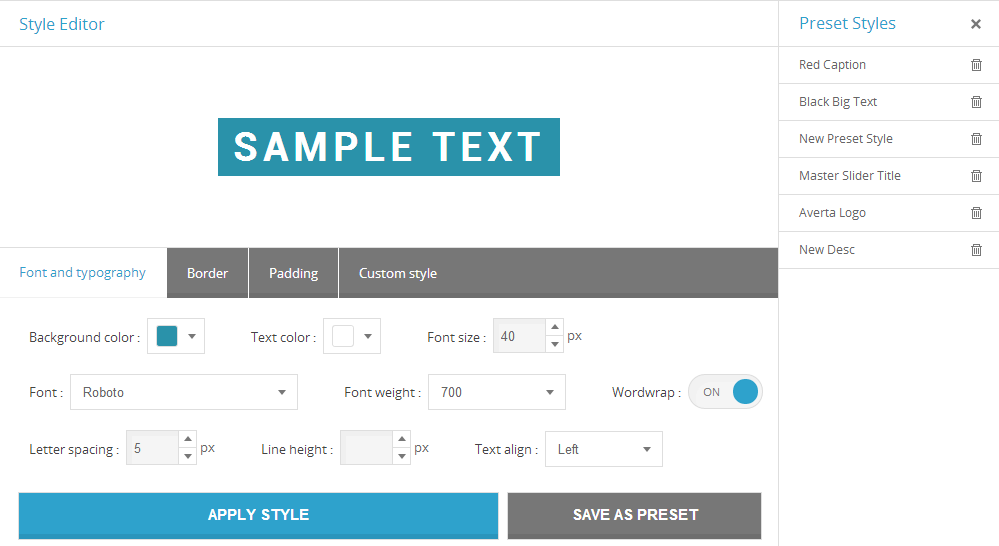Open the Font family dropdown
Viewport: 999px width, 546px height.
tap(184, 392)
